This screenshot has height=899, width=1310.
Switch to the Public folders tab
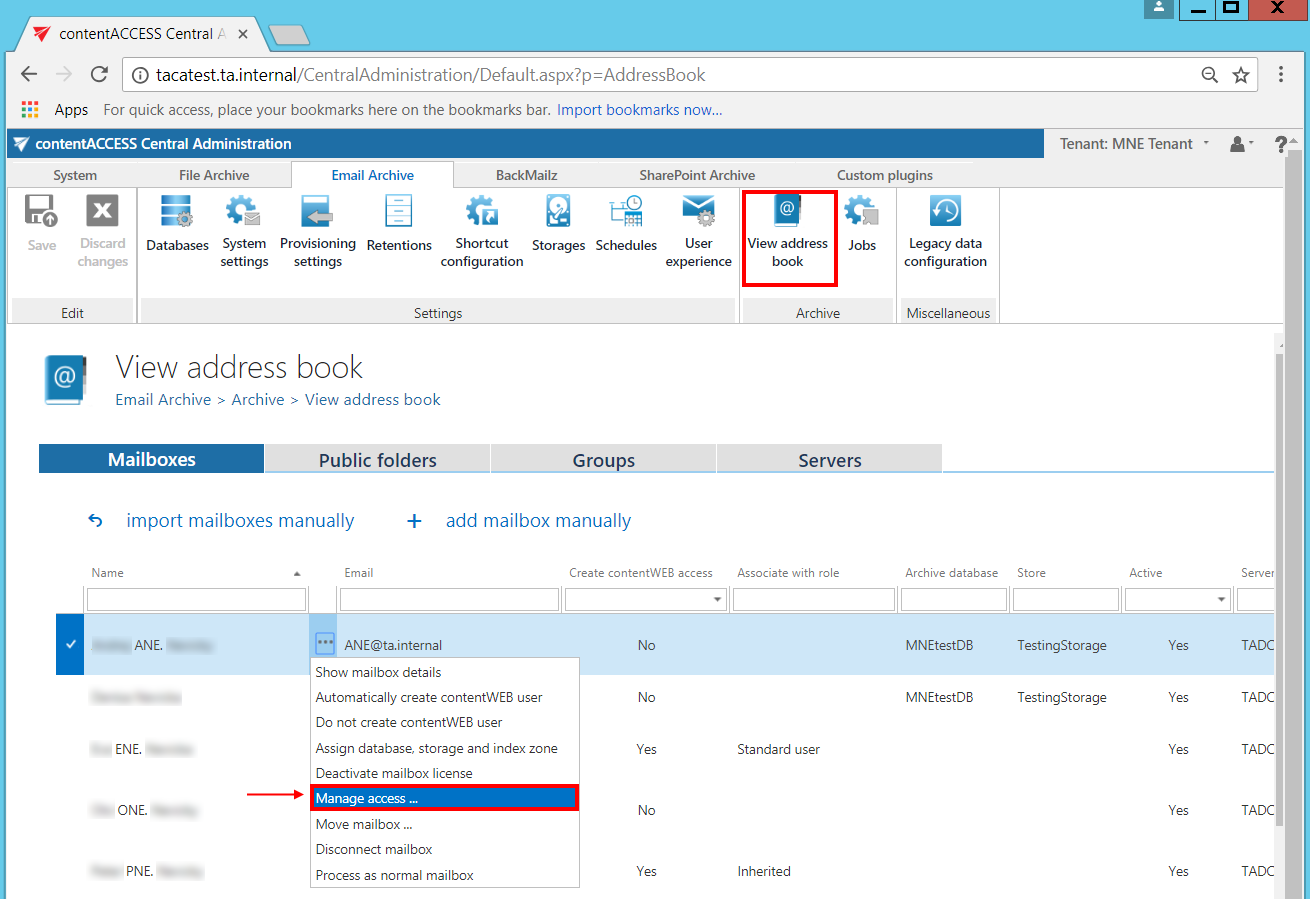click(377, 460)
